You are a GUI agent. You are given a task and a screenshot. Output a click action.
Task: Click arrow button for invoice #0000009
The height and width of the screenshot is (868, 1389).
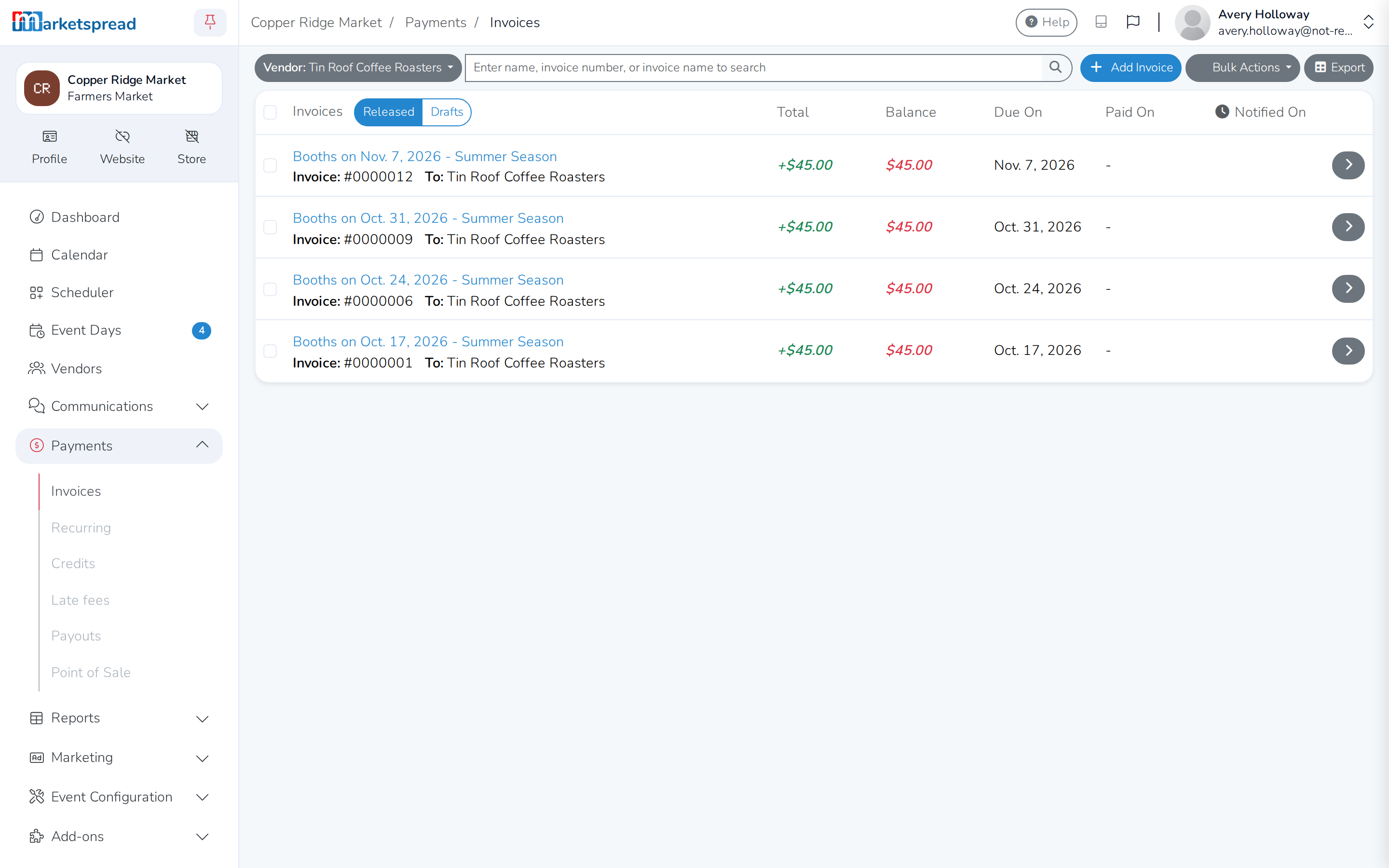[1348, 227]
